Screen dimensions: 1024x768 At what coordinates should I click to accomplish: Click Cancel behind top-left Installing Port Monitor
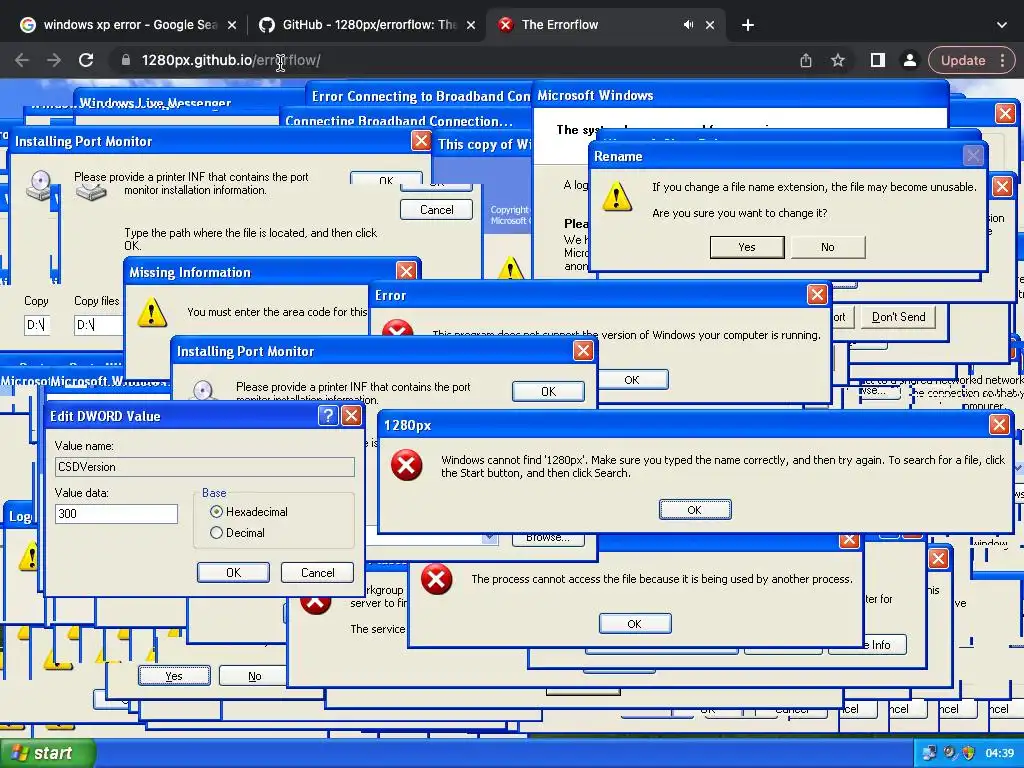pos(436,210)
